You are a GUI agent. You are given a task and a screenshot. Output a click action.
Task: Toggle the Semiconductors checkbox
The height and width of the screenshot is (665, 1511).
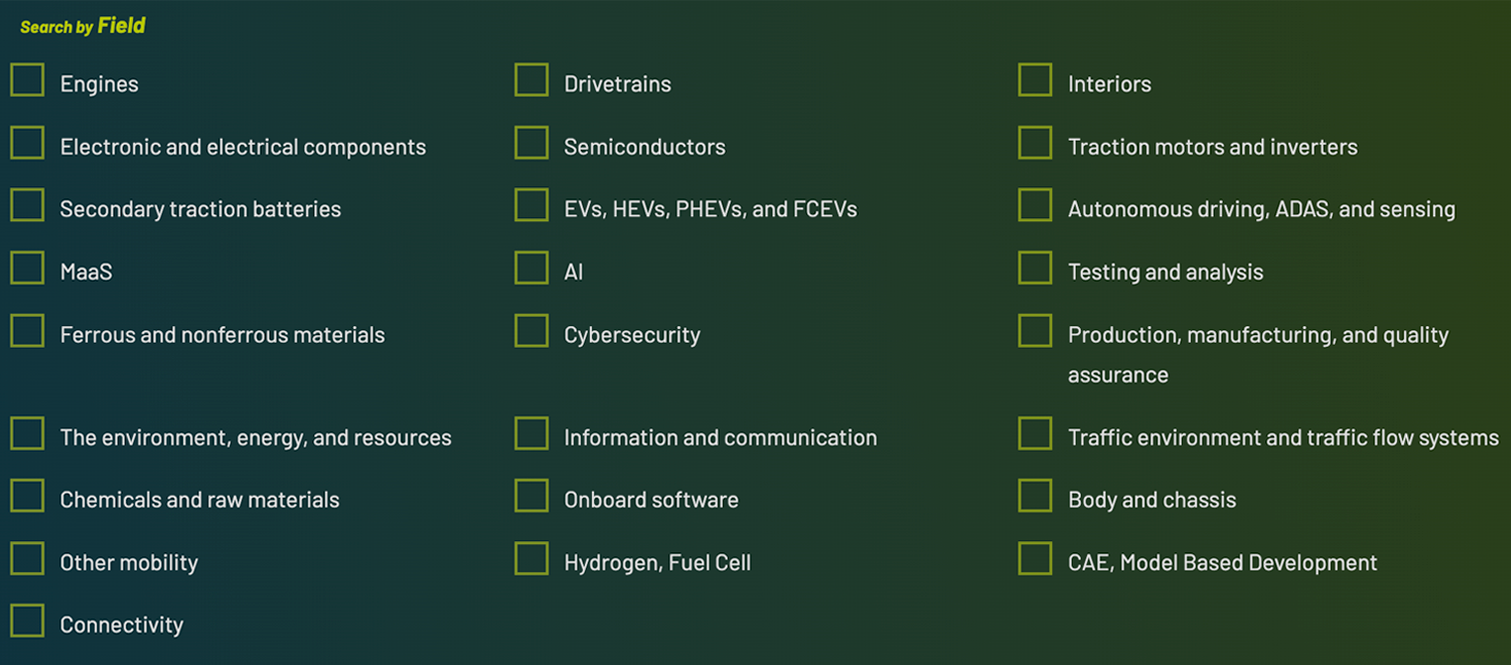(531, 143)
